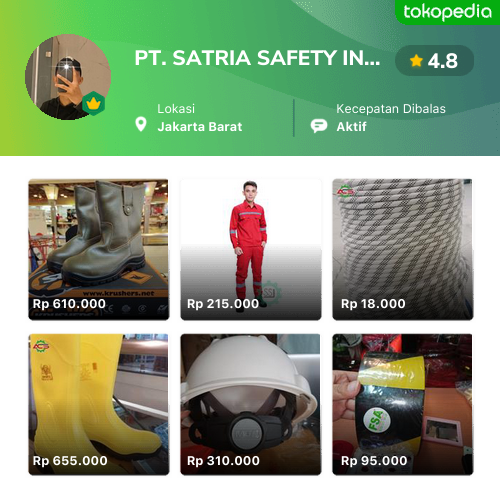
Task: Open the leather safety boots product
Action: [99, 250]
